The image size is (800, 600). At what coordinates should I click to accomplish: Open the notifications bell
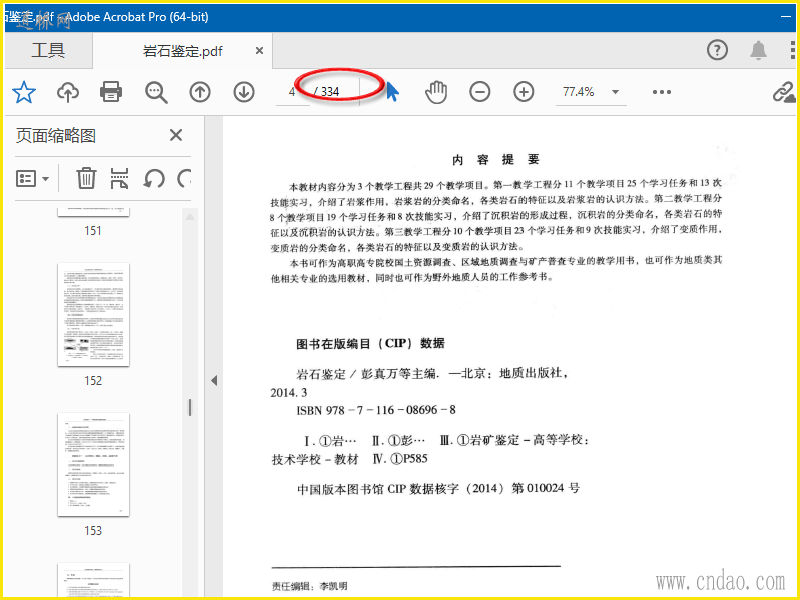point(758,50)
